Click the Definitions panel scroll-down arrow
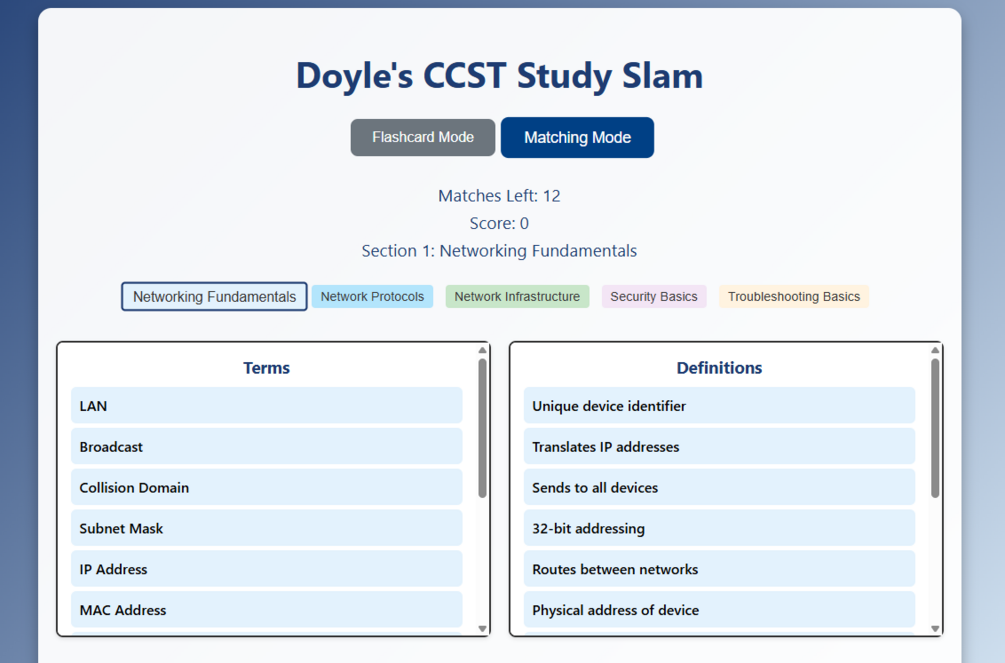The width and height of the screenshot is (1005, 663). point(935,629)
